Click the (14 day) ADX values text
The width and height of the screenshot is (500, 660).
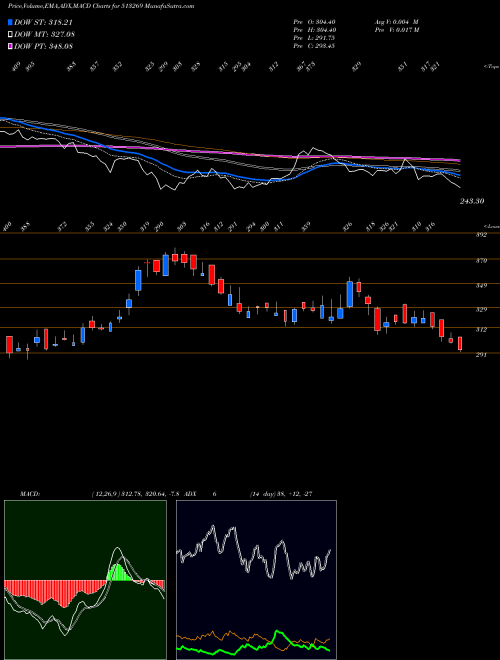[x=281, y=494]
